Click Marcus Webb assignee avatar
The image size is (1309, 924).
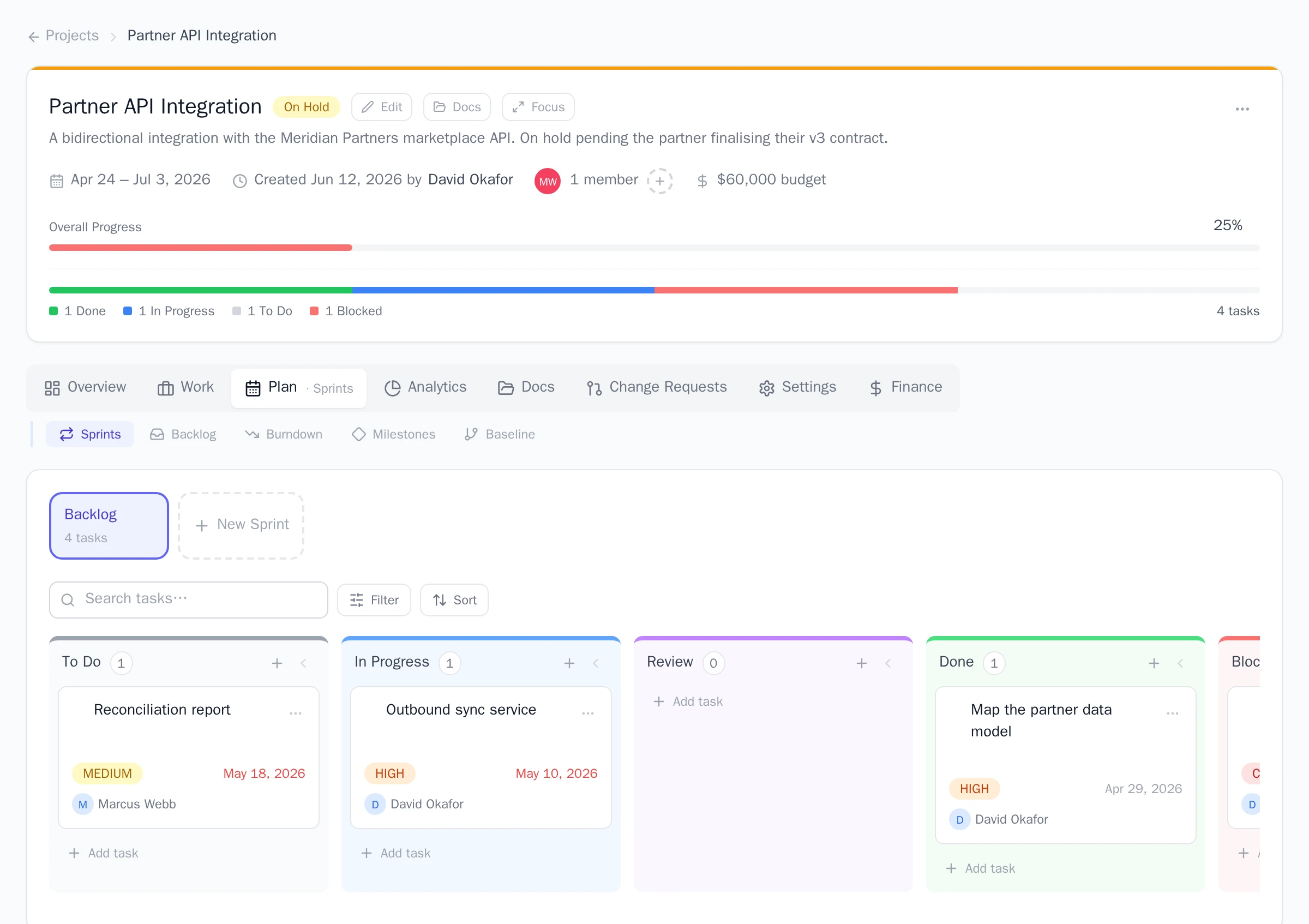point(83,805)
